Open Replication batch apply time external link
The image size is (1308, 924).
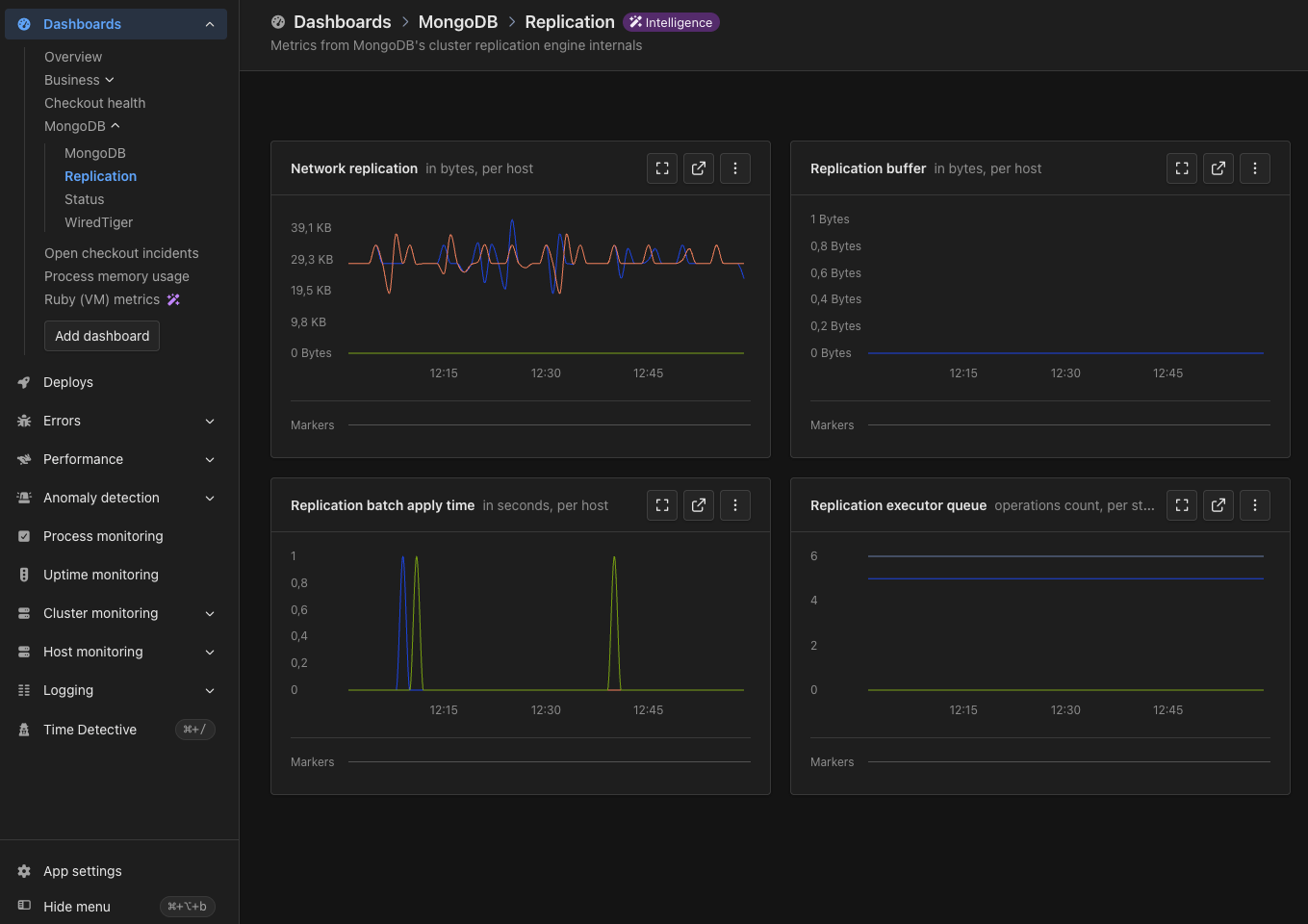699,505
